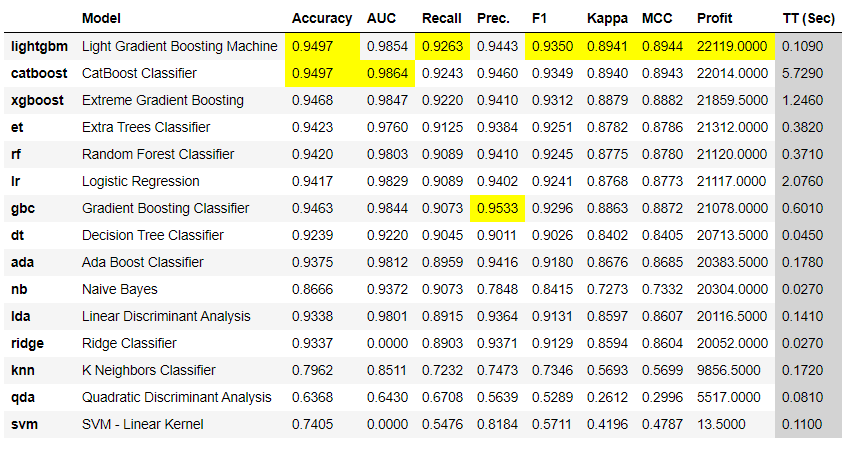Click the highlighted lightgbm accuracy value 0.9497

click(321, 46)
